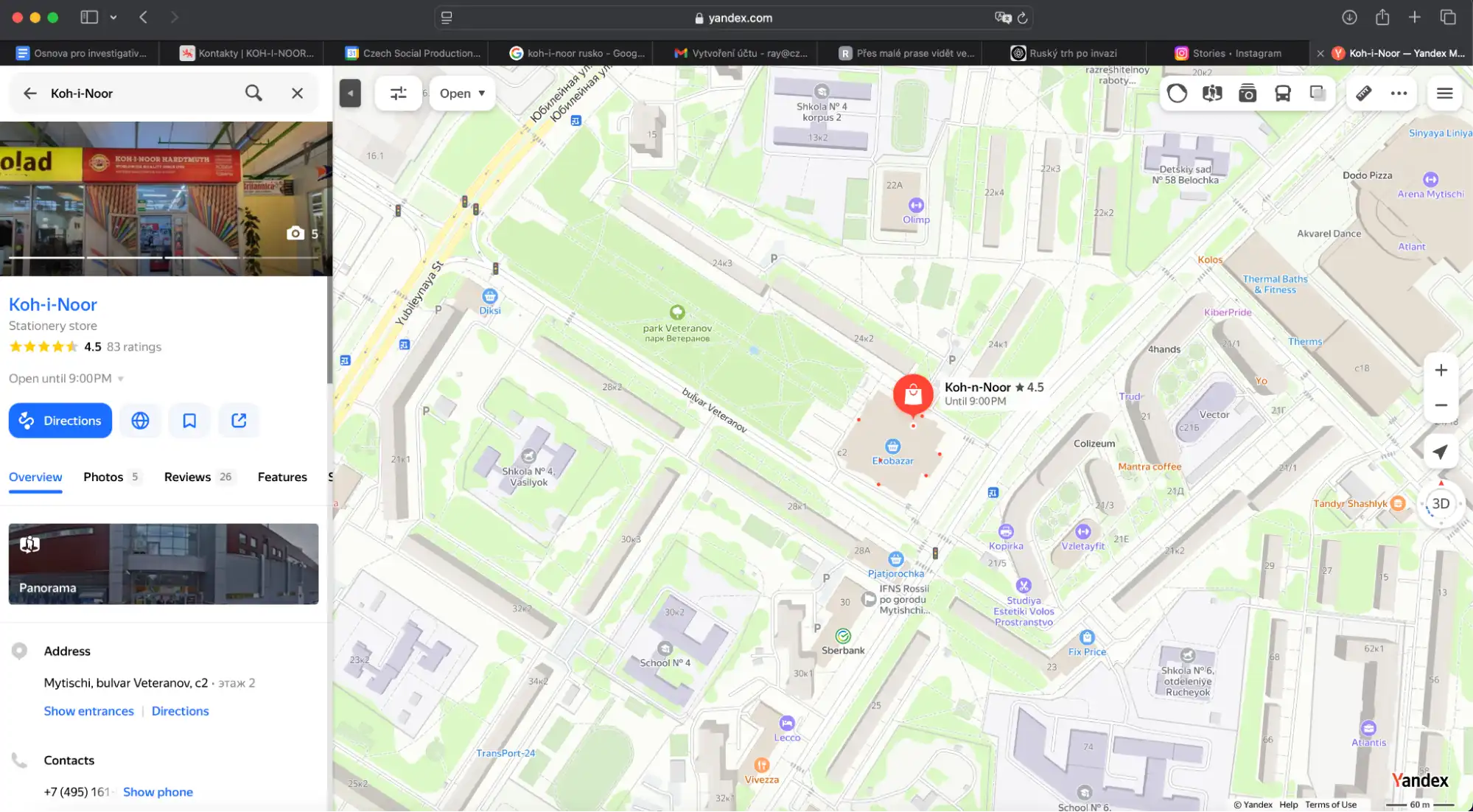Click the red Koh-i-Noor map pin
Viewport: 1473px width, 812px height.
coord(913,395)
